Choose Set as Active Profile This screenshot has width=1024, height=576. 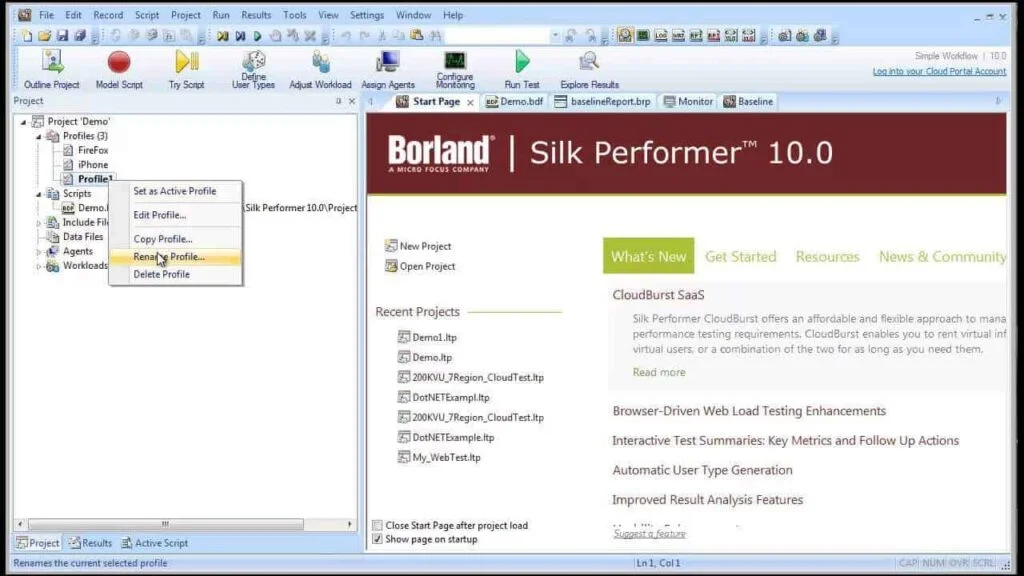point(175,191)
